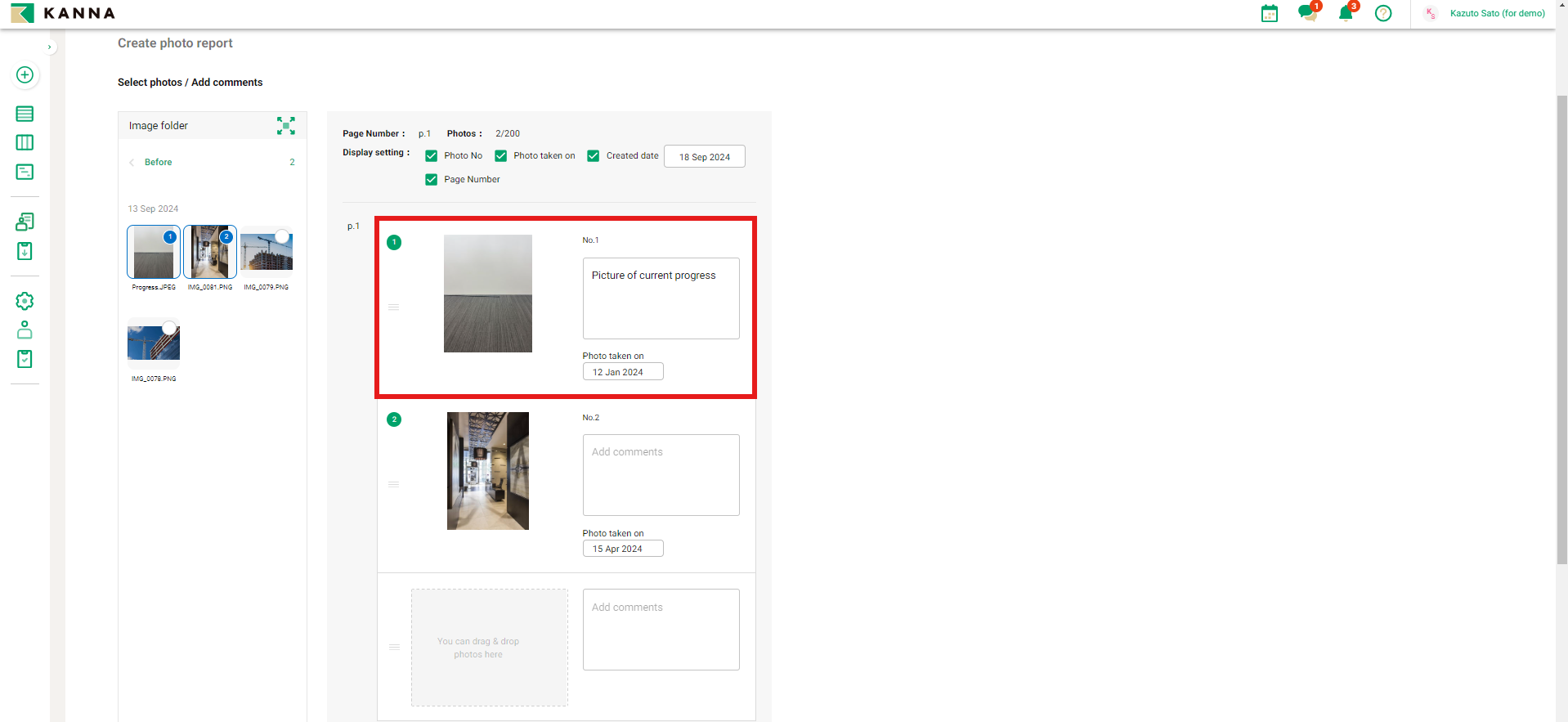Expand the sidebar with the chevron arrow

[50, 47]
